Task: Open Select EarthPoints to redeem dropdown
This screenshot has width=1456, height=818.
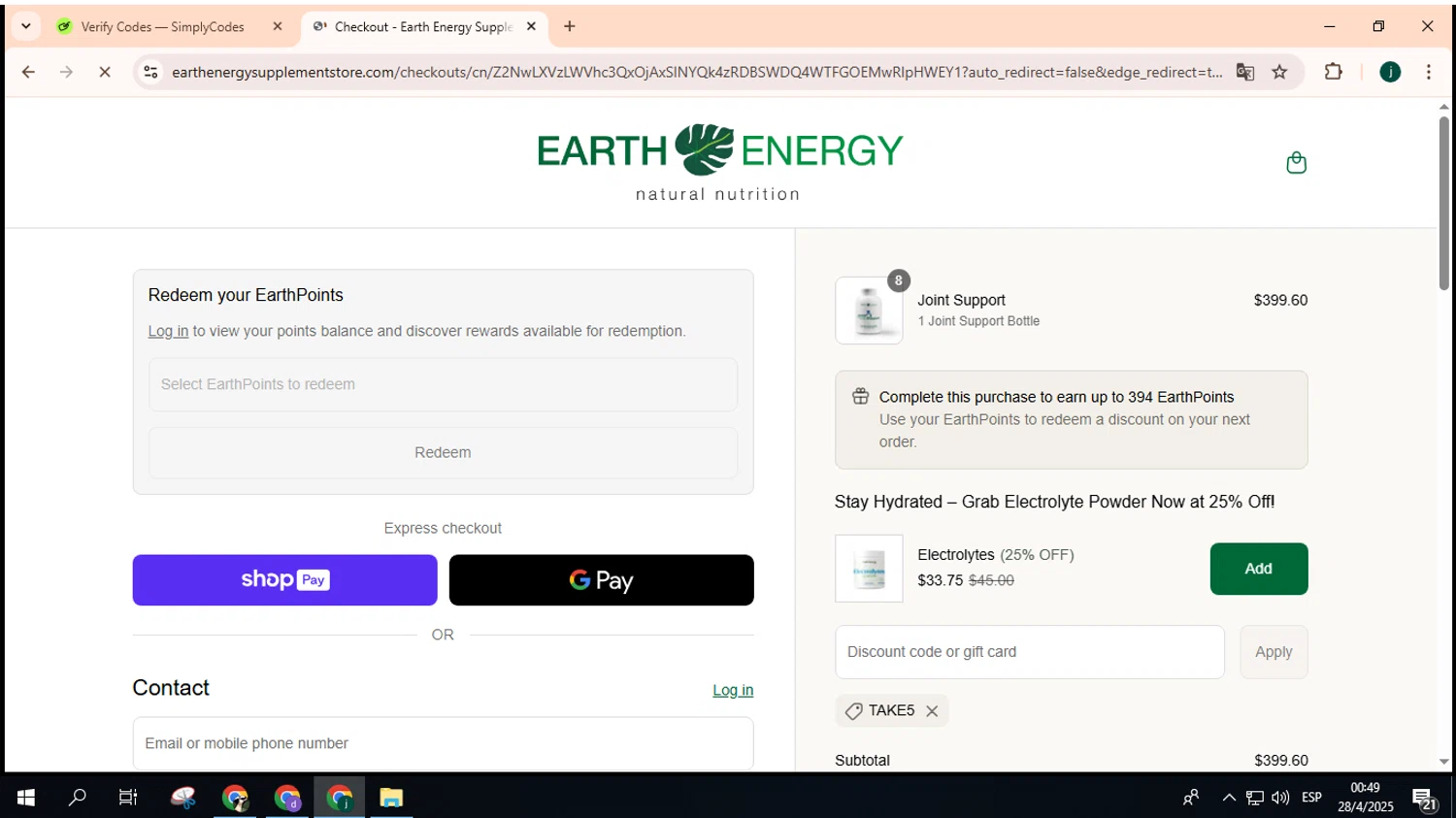Action: click(443, 384)
